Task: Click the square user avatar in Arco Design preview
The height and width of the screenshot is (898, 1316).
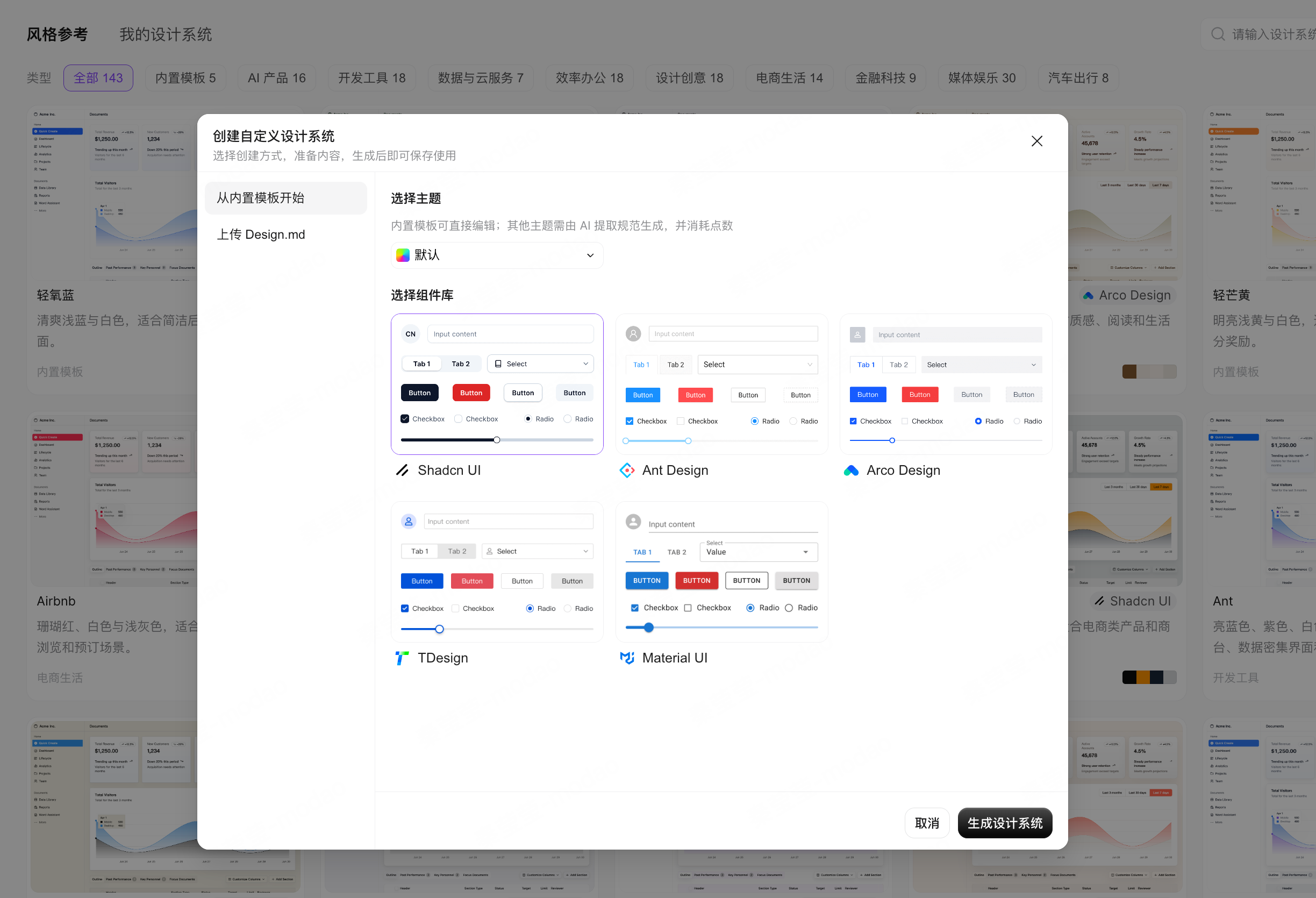Action: click(x=857, y=335)
